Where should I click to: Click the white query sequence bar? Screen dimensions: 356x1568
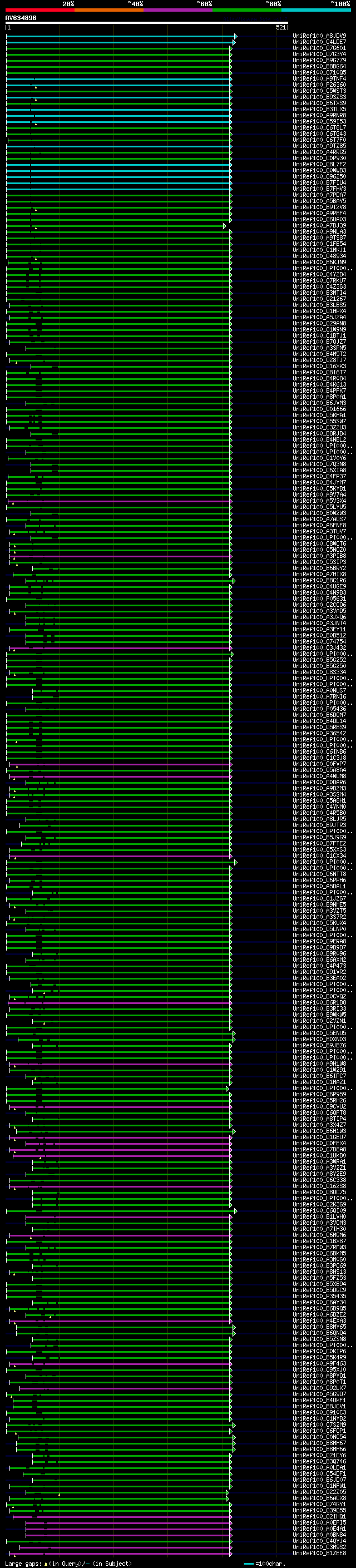[147, 22]
